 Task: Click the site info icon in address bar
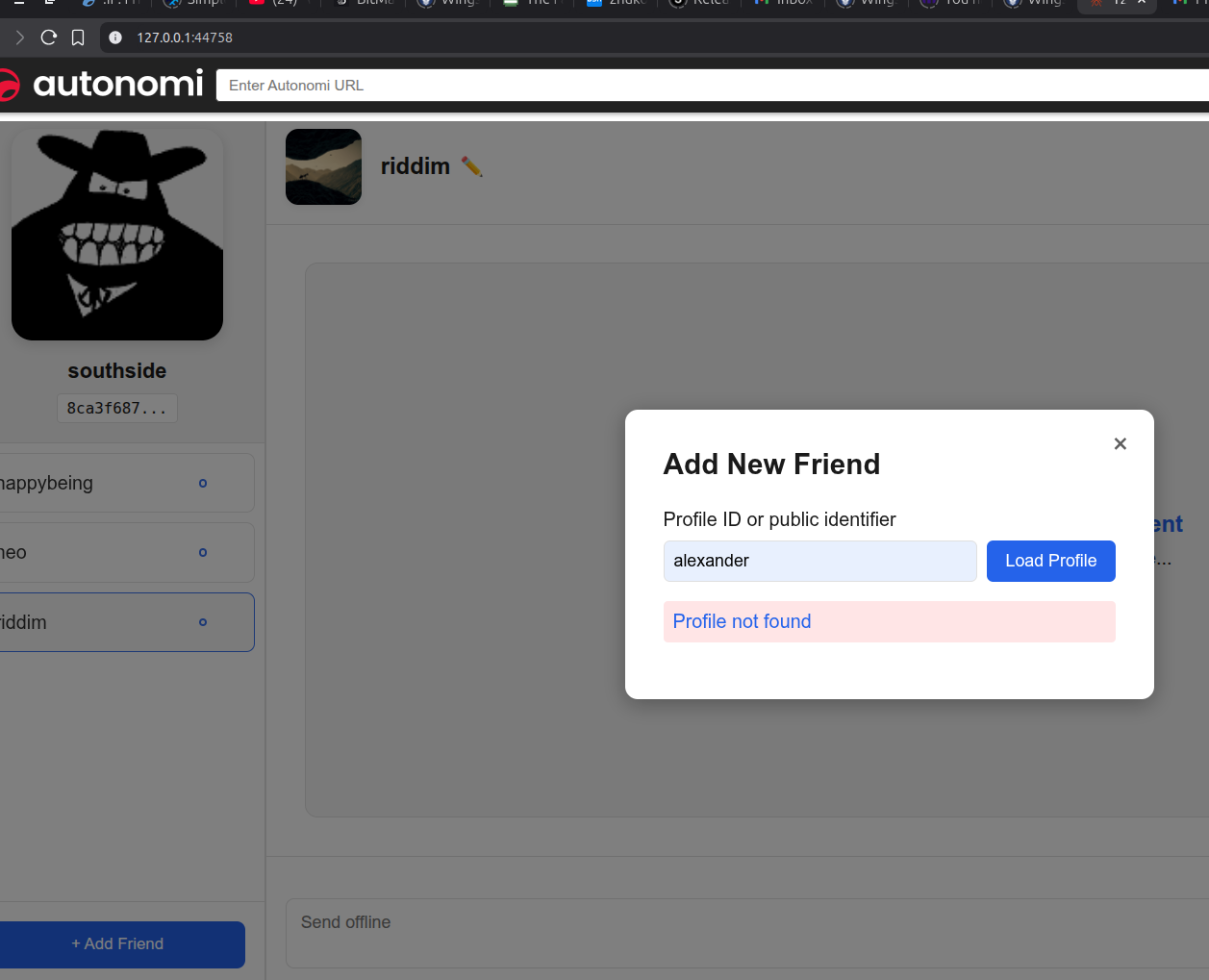pyautogui.click(x=115, y=38)
